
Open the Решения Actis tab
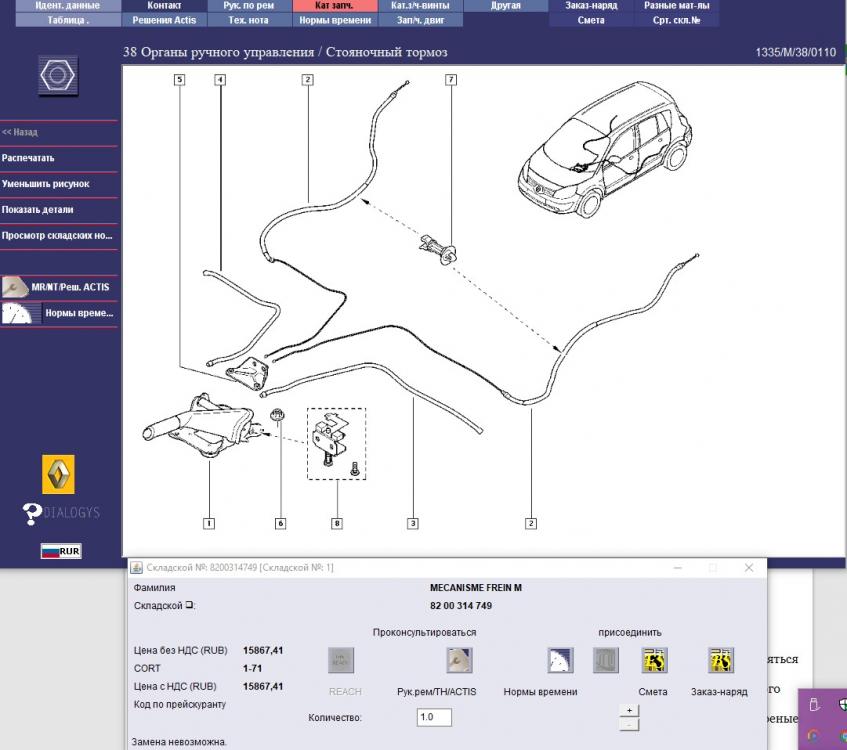click(x=164, y=20)
